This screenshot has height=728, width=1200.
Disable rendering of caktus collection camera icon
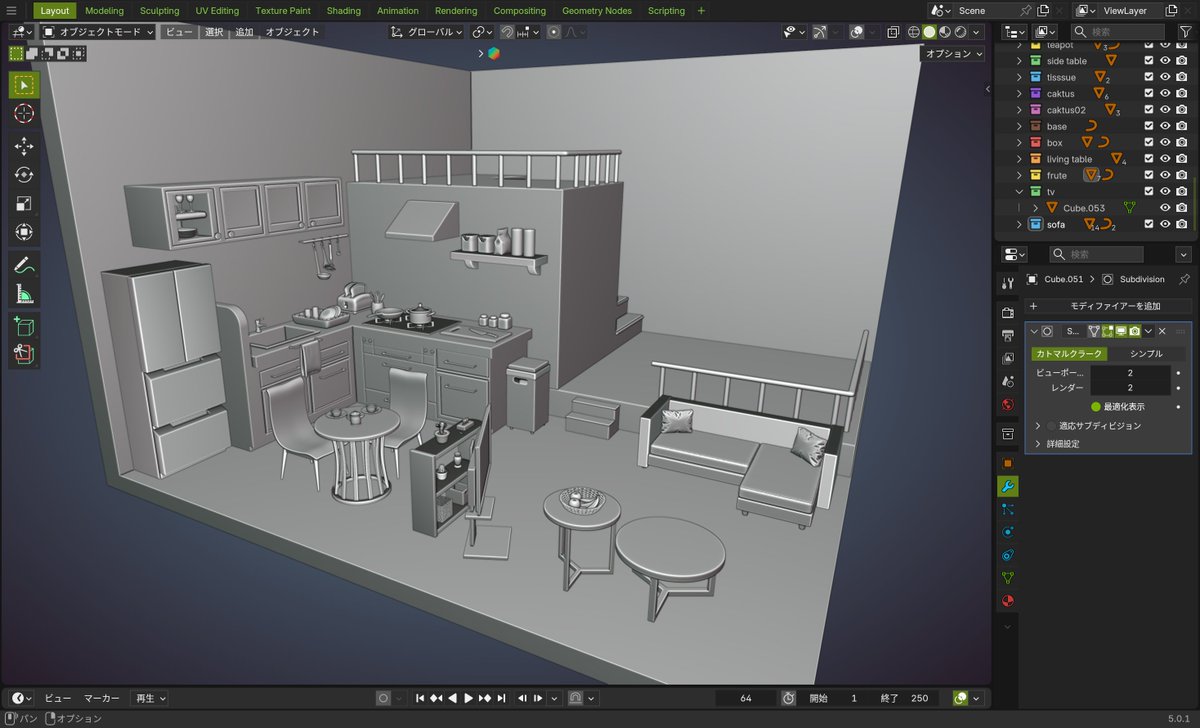pos(1181,94)
